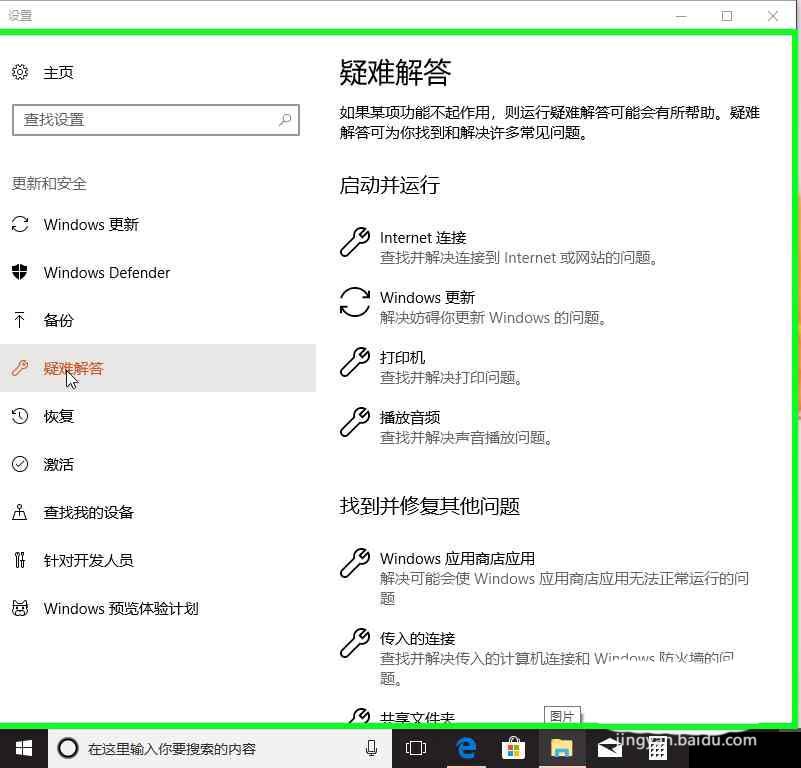The width and height of the screenshot is (801, 768).
Task: Minimize the 设置 window
Action: tap(681, 16)
